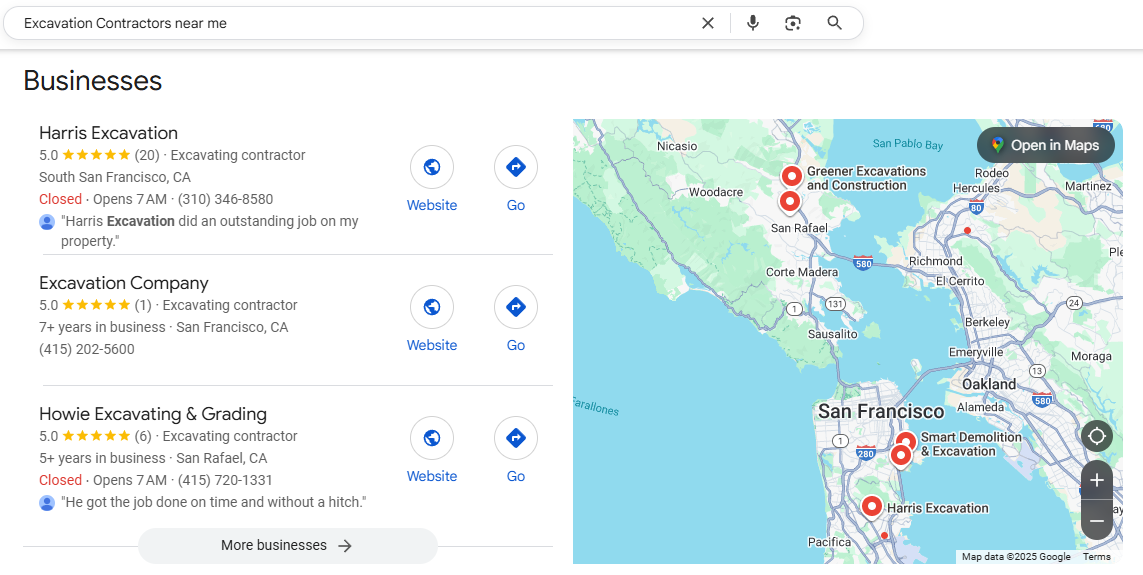The height and width of the screenshot is (575, 1143).
Task: Zoom in on the map
Action: pyautogui.click(x=1096, y=480)
